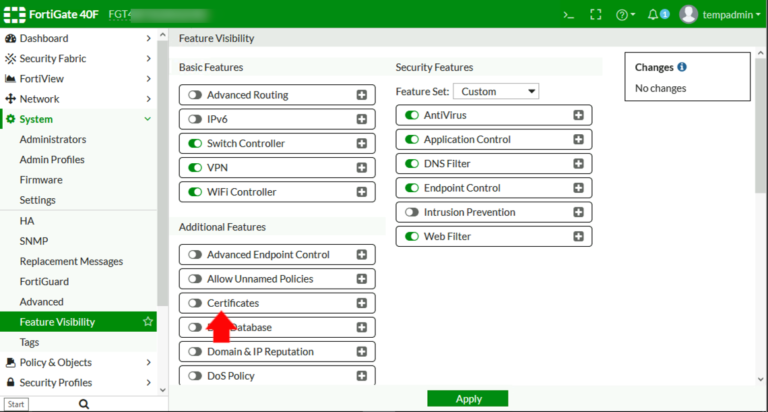Enable the Intrusion Prevention toggle

[x=412, y=212]
